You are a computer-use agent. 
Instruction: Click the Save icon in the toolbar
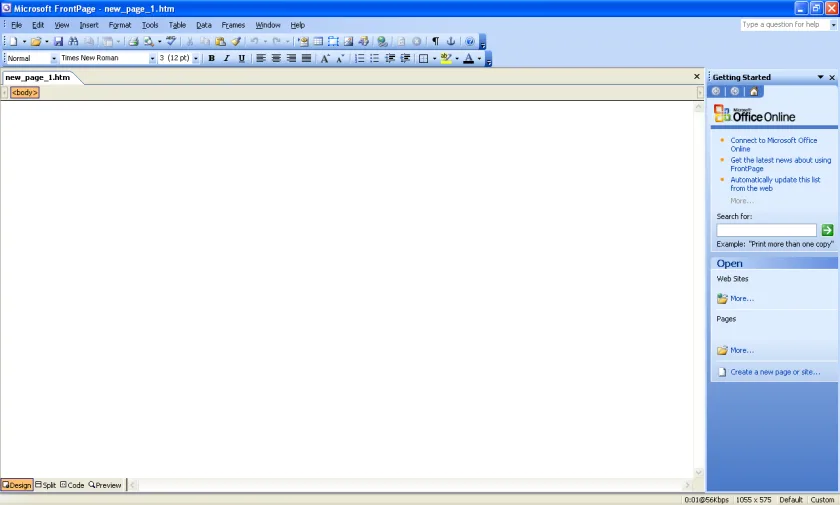click(58, 41)
